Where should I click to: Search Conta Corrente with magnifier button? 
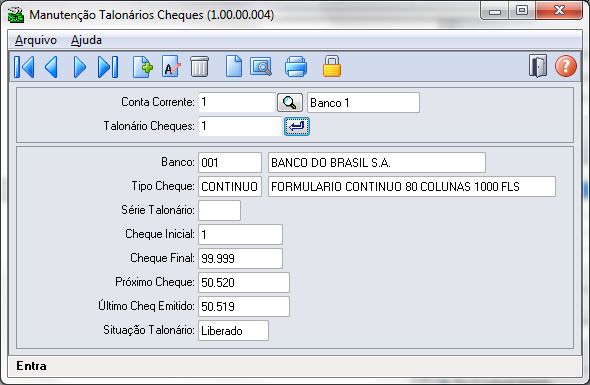point(290,102)
